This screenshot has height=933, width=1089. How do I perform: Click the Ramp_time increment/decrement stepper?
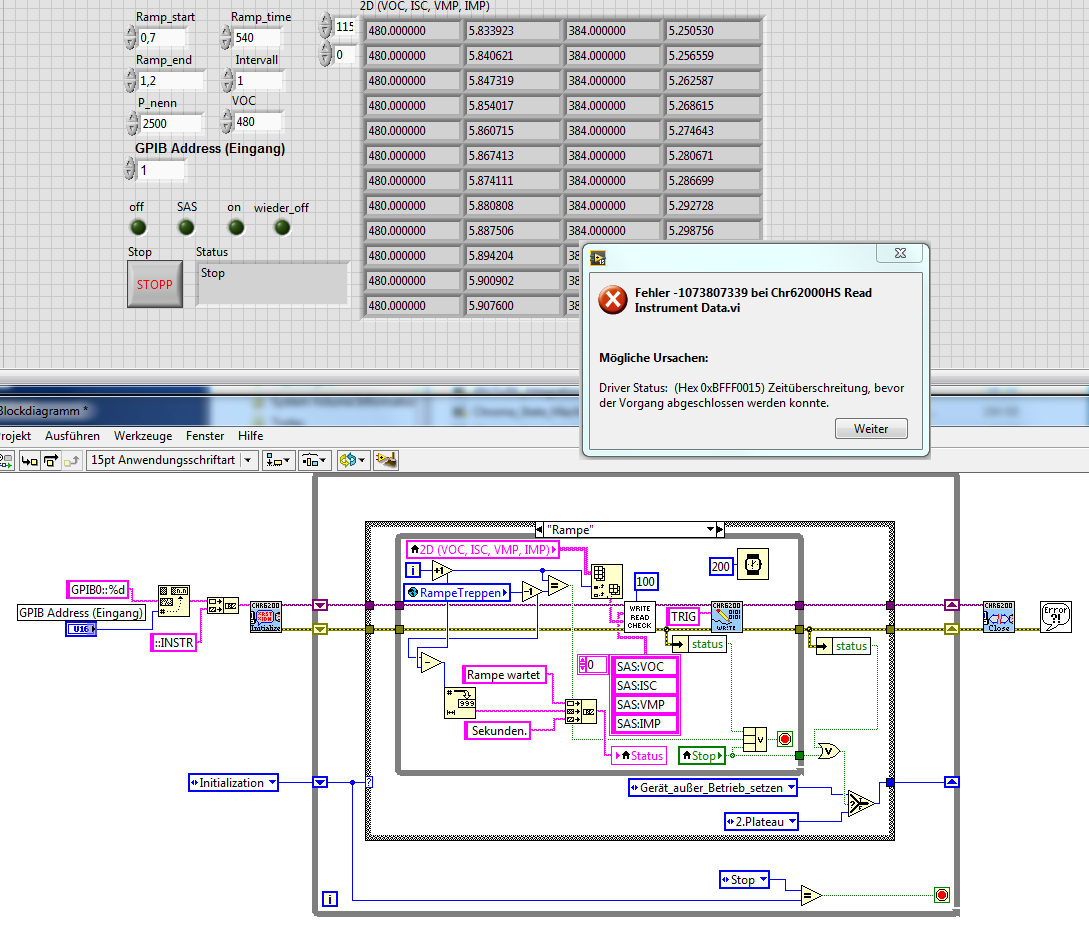point(226,38)
